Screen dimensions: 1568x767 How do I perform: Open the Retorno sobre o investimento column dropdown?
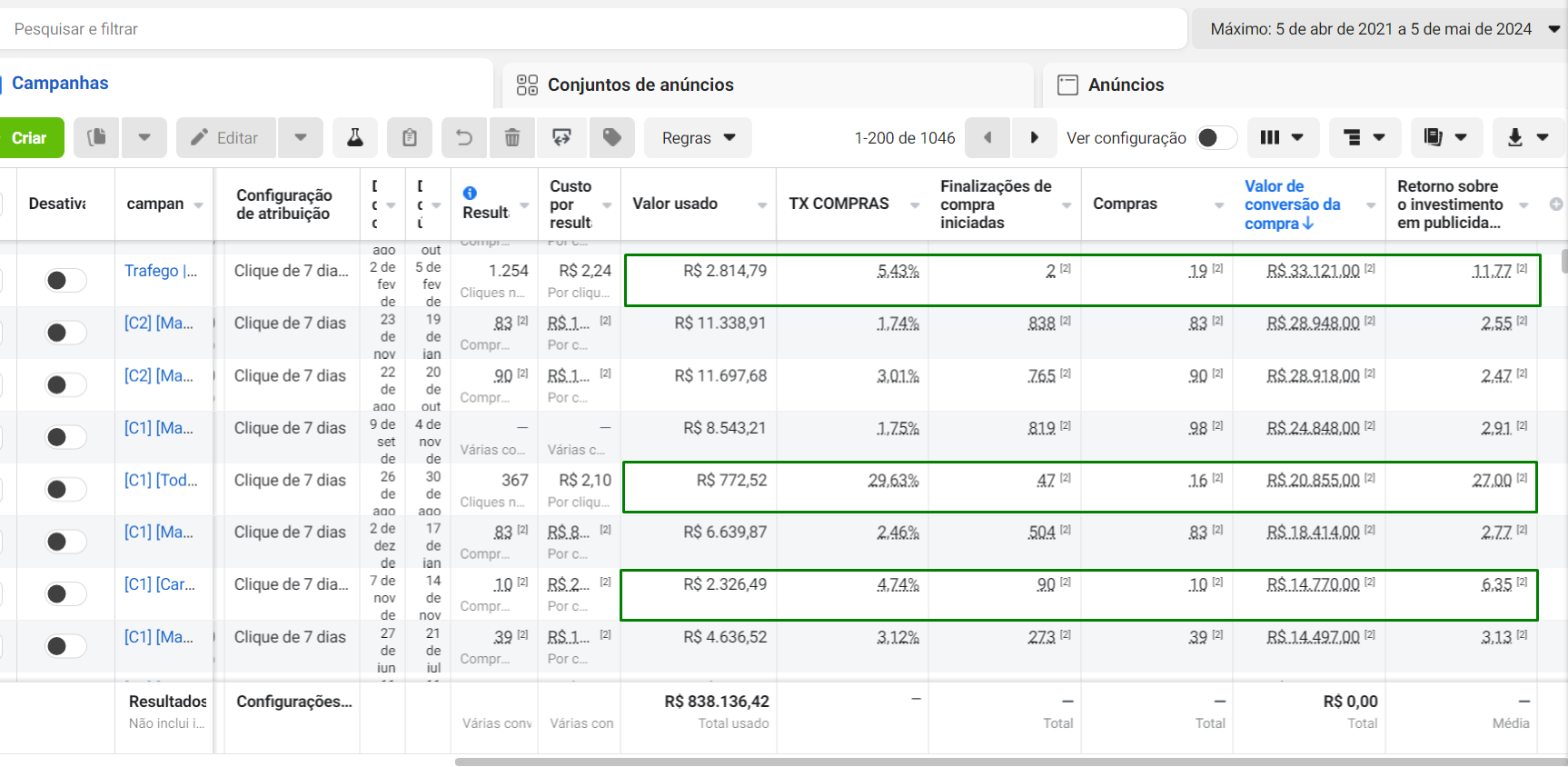(1524, 205)
